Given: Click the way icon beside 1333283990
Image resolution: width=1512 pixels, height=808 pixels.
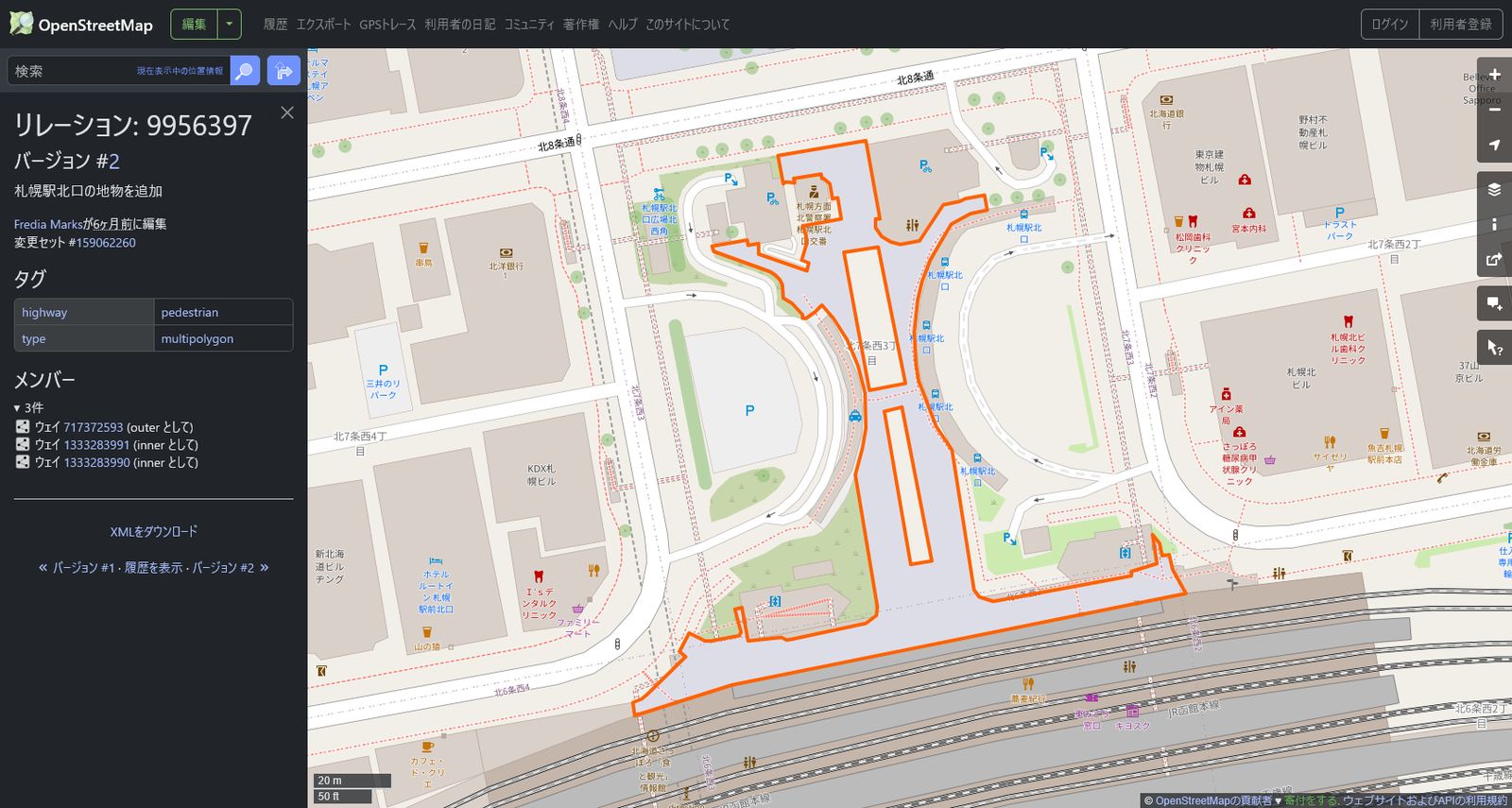Looking at the screenshot, I should 23,462.
